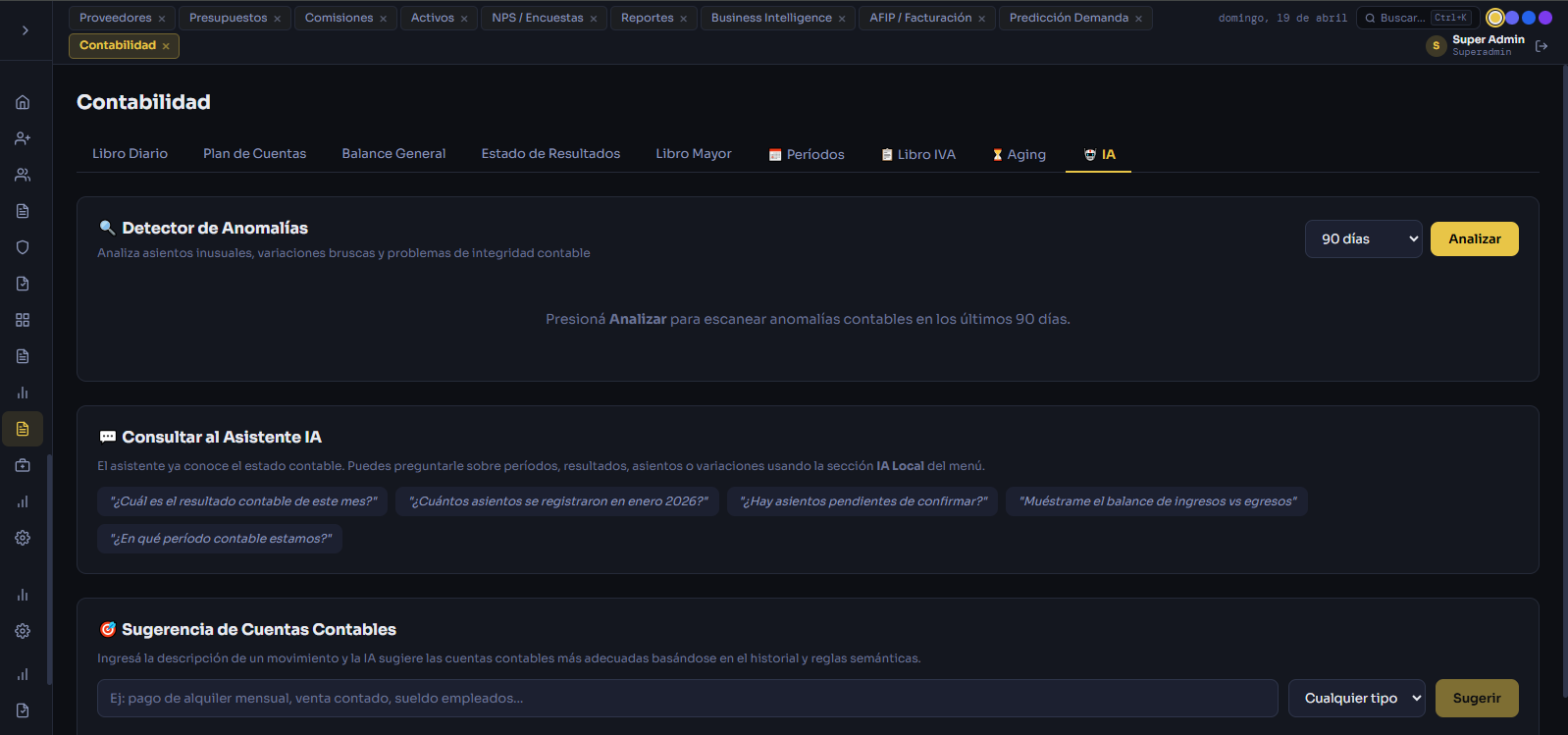Click the highlighted accounting icon in sidebar
The height and width of the screenshot is (735, 1568).
coord(23,429)
